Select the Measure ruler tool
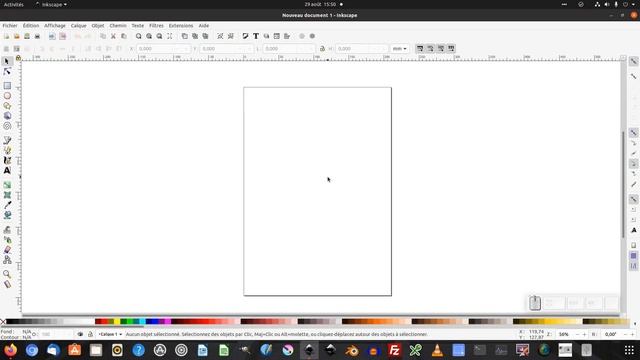640x360 pixels. pos(7,284)
